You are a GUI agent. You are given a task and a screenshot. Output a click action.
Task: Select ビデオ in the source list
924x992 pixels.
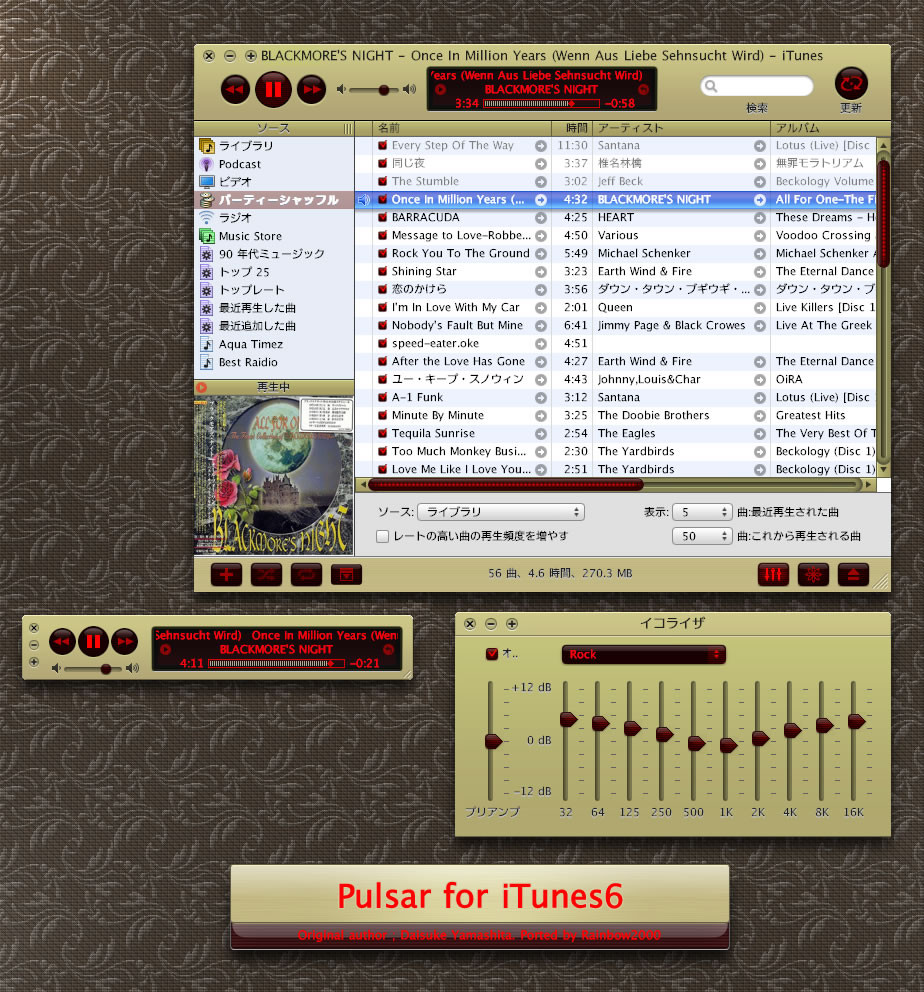(x=274, y=182)
